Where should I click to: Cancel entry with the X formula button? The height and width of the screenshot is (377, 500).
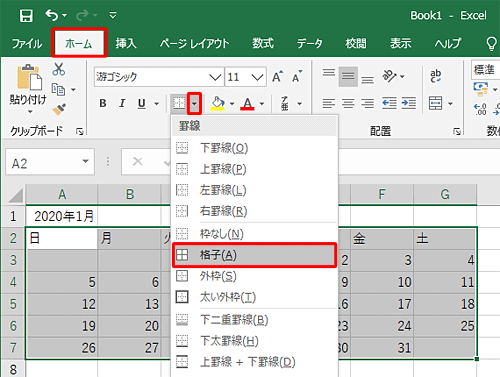(x=137, y=162)
